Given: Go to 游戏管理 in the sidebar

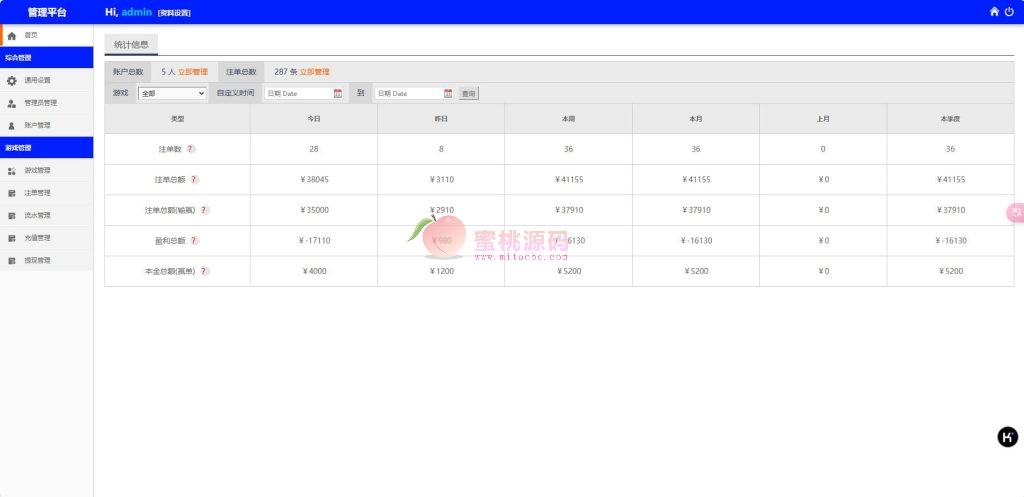Looking at the screenshot, I should coord(37,171).
